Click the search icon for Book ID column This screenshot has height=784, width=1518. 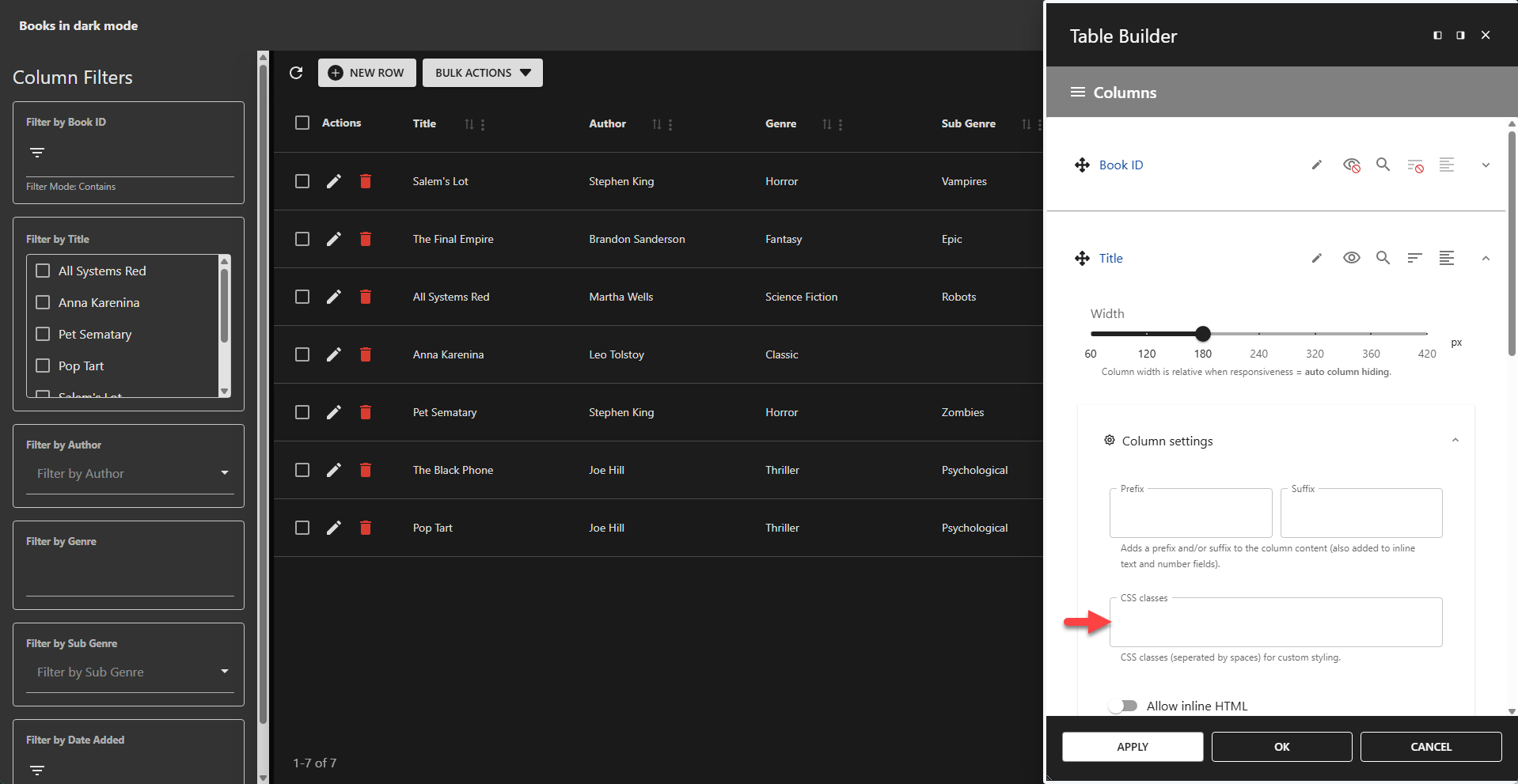[1383, 165]
